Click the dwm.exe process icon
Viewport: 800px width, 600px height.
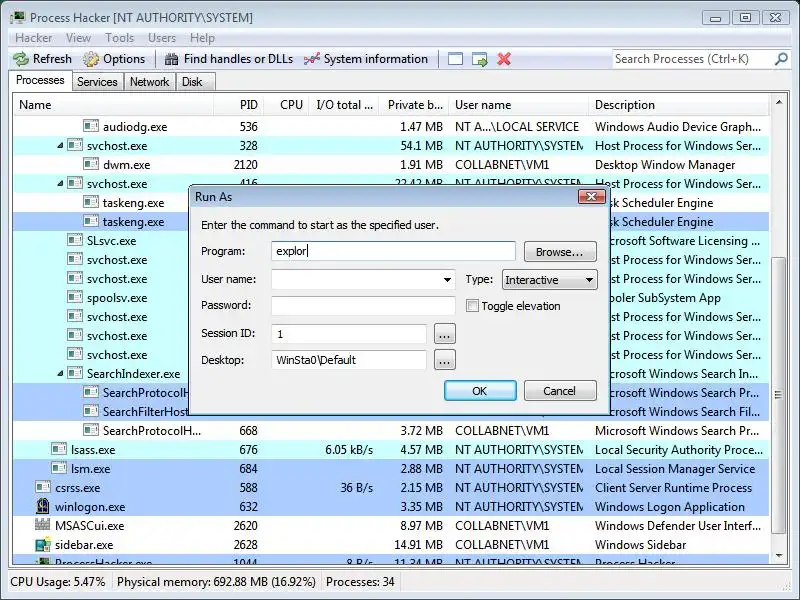tap(91, 164)
